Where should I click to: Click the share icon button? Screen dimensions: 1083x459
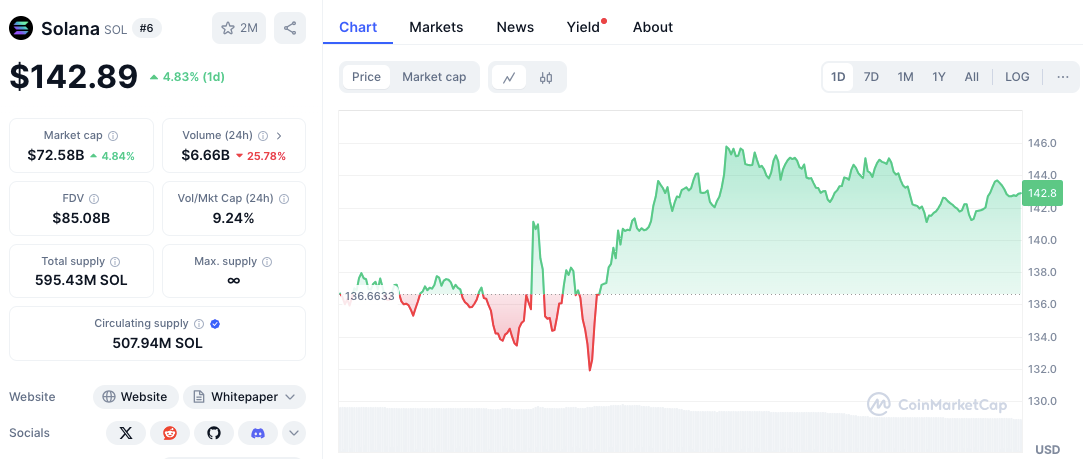tap(290, 28)
